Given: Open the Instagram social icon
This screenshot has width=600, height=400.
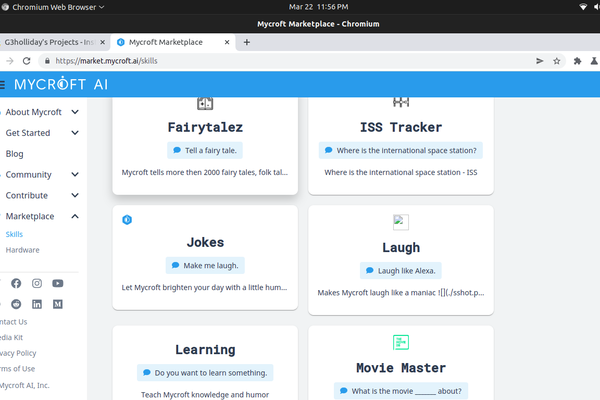Looking at the screenshot, I should click(x=37, y=283).
